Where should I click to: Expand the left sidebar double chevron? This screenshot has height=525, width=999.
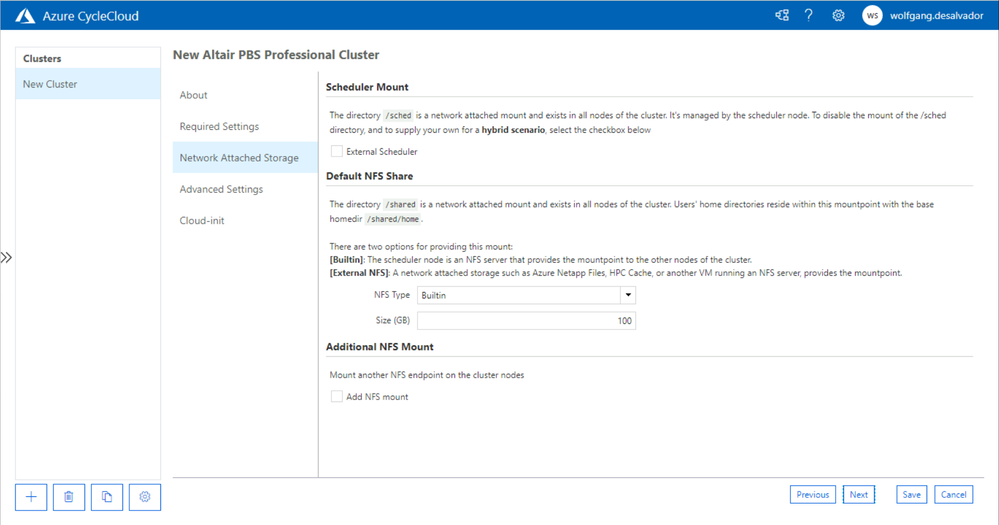pos(6,258)
